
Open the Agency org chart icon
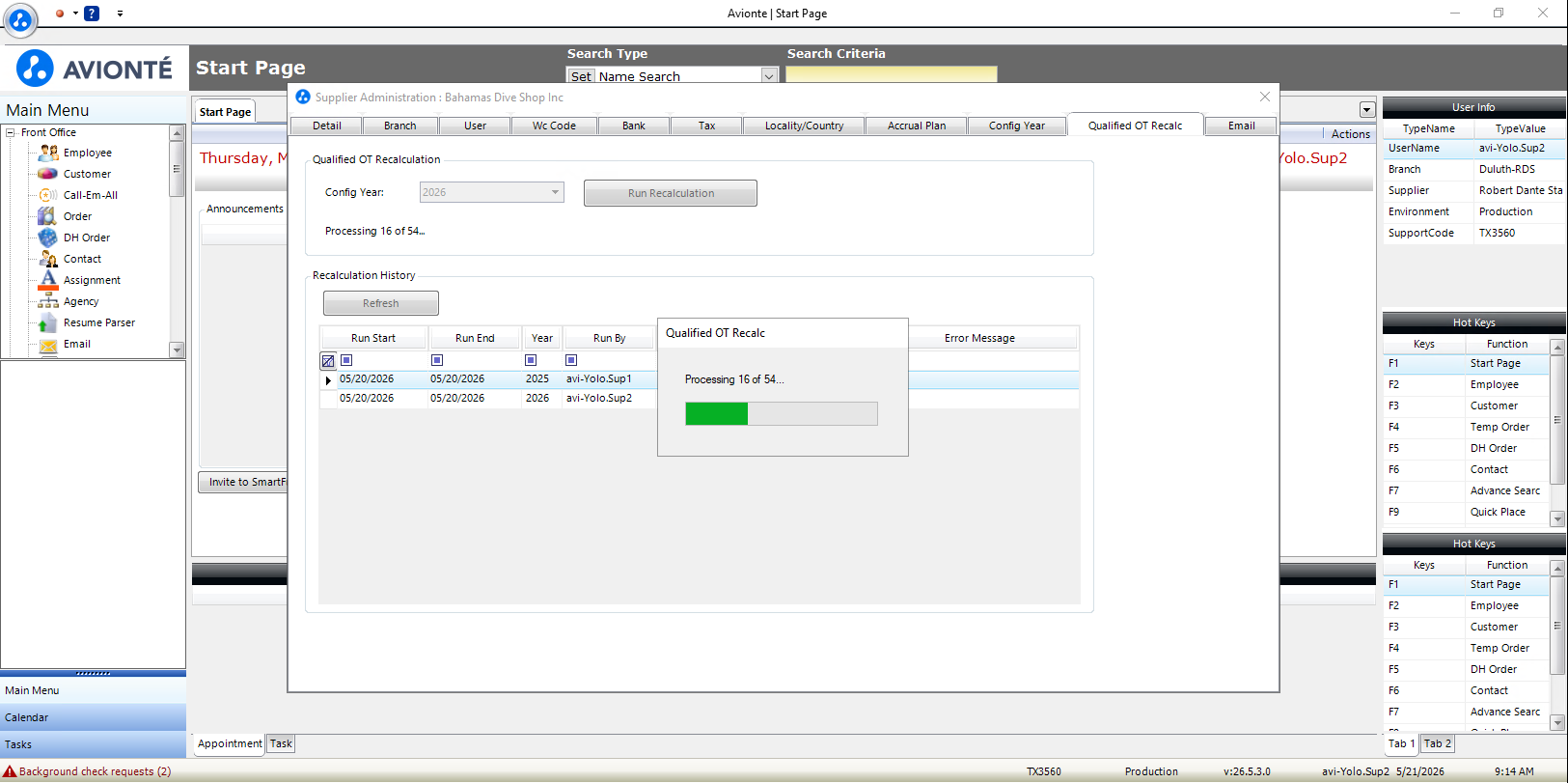(48, 301)
